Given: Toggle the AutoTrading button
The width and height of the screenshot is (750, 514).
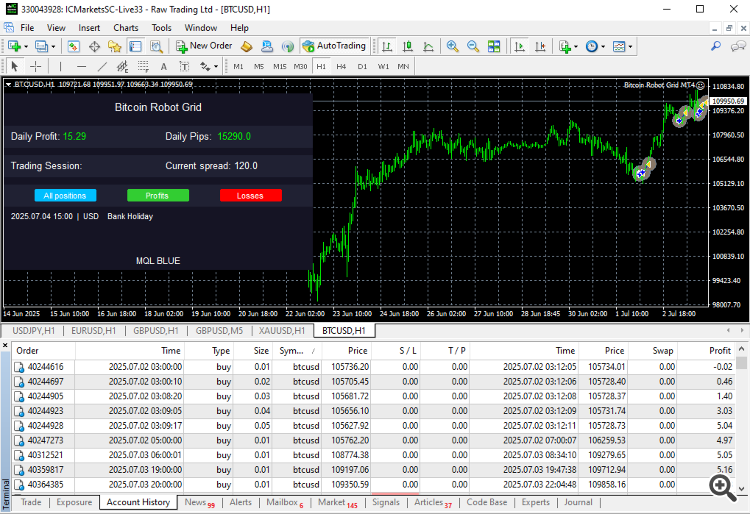Looking at the screenshot, I should click(x=334, y=46).
